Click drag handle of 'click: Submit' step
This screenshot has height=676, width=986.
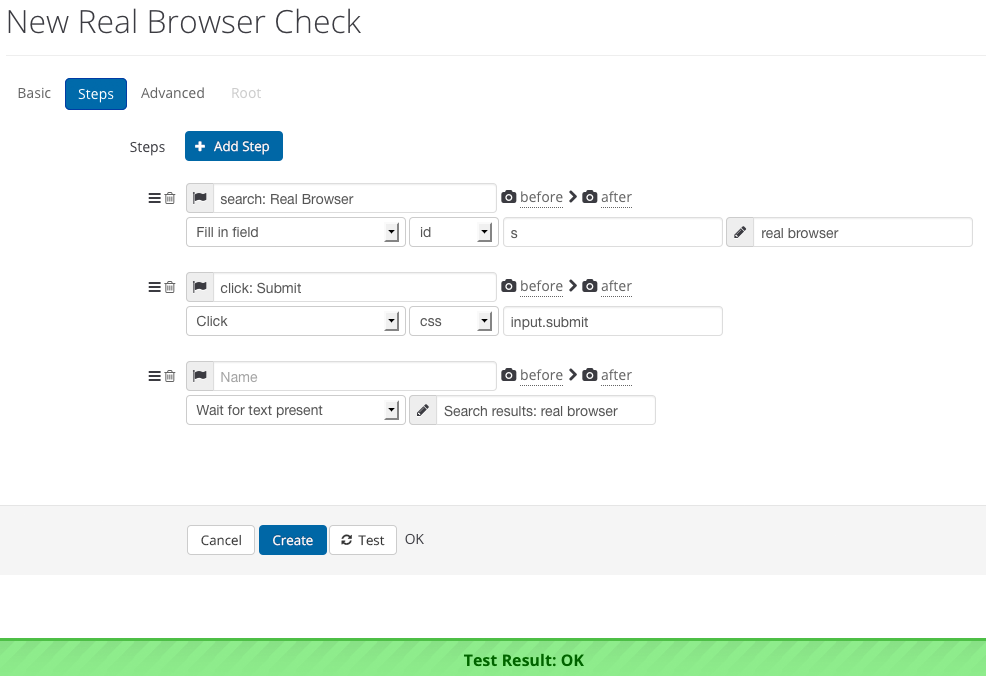[154, 287]
